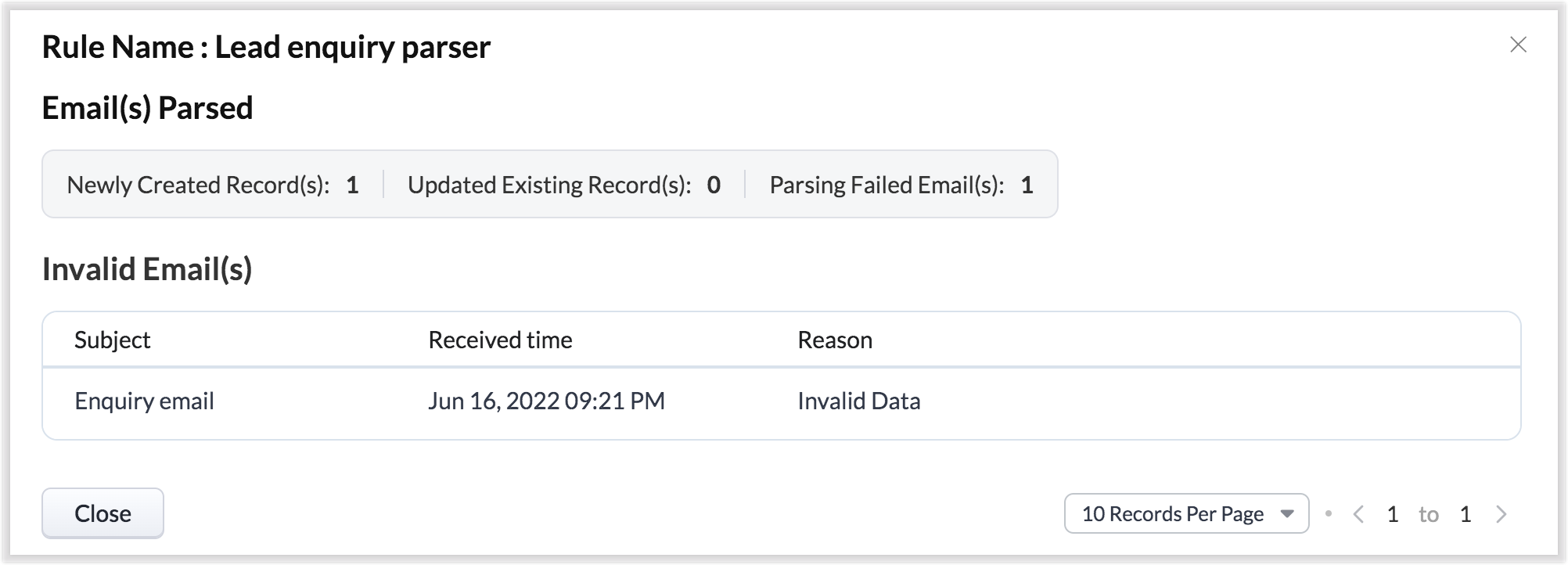This screenshot has width=1568, height=565.
Task: Open the Enquiry email row subject
Action: (144, 401)
